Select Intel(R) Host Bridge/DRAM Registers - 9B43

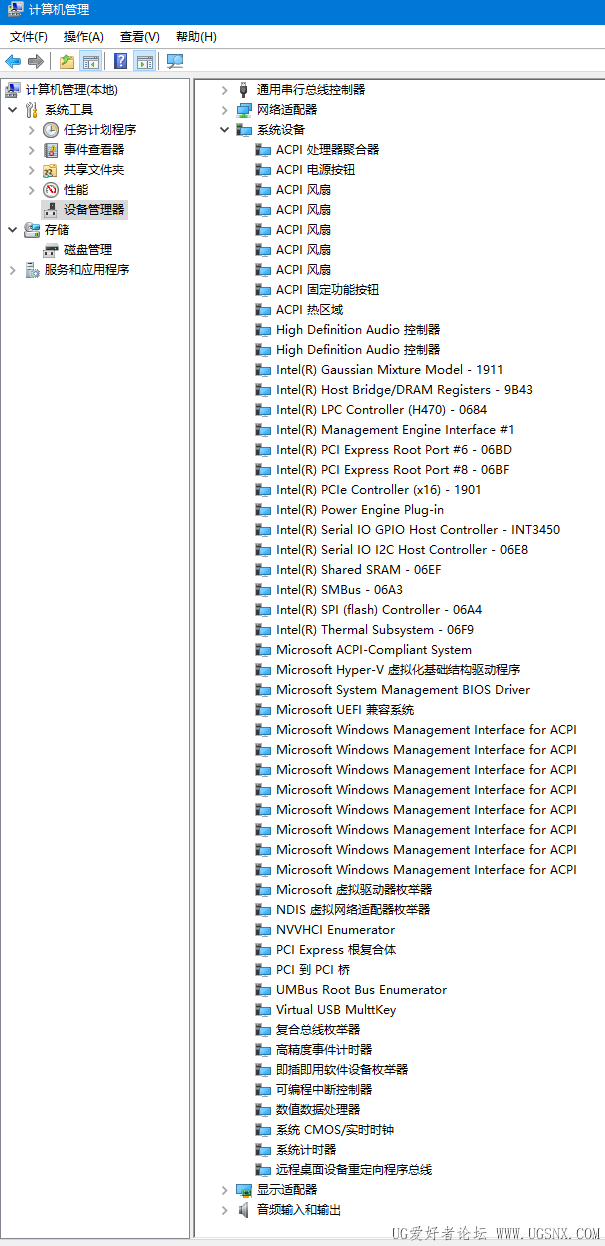(404, 390)
